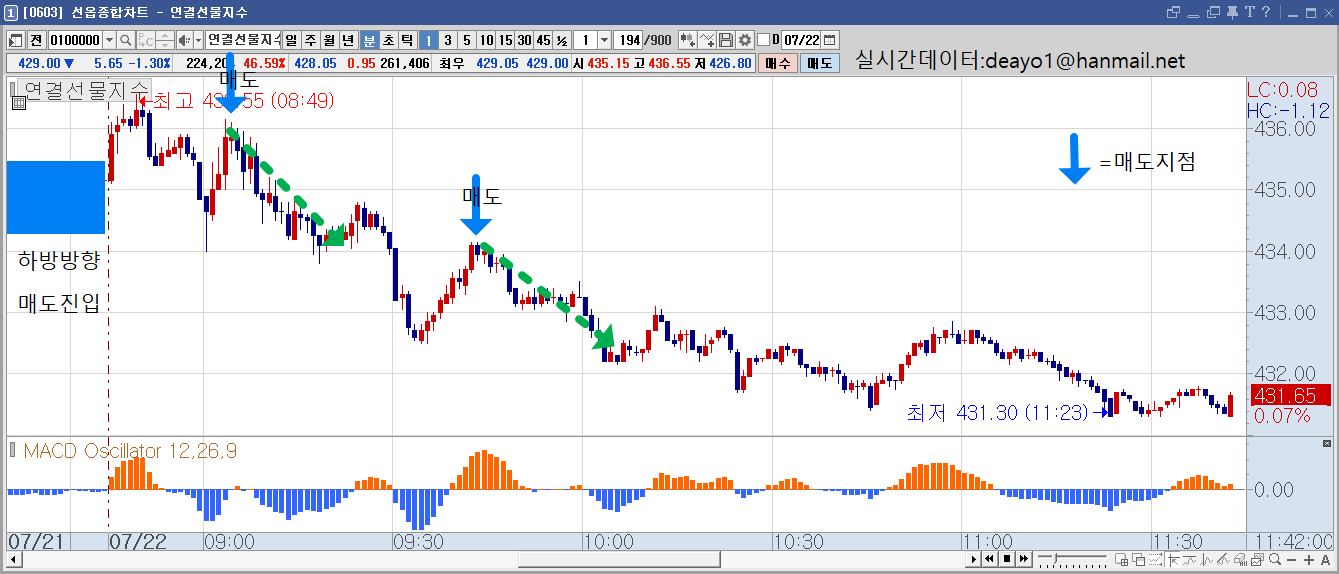Click the fast-forward button in bottom toolbar

(1024, 559)
